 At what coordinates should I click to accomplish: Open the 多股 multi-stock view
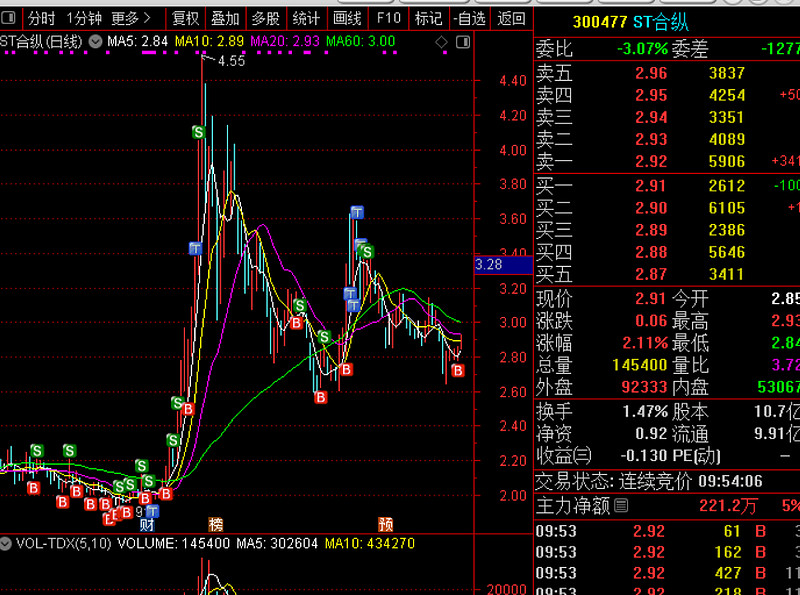tap(265, 19)
